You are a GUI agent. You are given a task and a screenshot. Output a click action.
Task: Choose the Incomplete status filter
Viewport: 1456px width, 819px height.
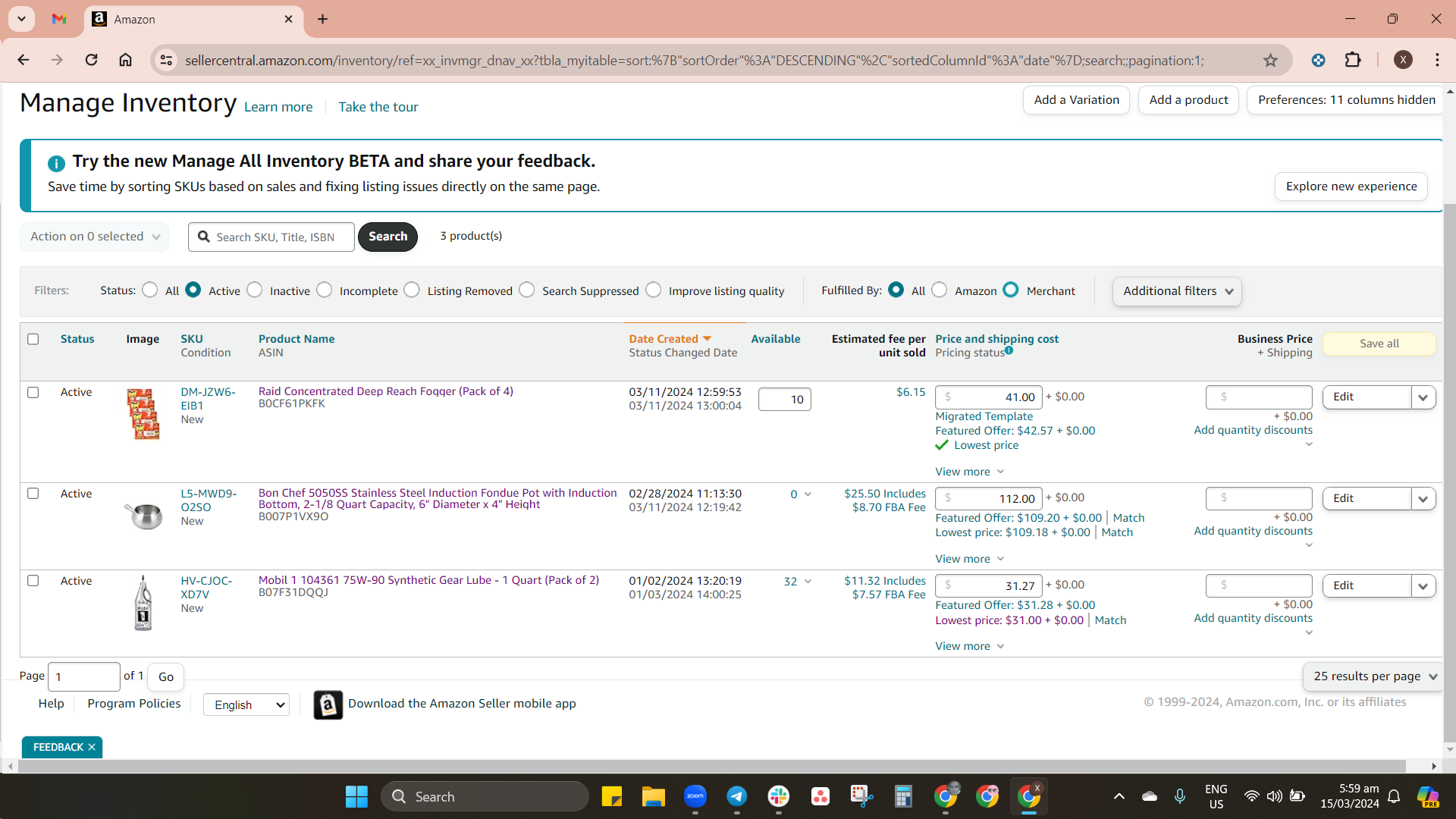pyautogui.click(x=325, y=290)
